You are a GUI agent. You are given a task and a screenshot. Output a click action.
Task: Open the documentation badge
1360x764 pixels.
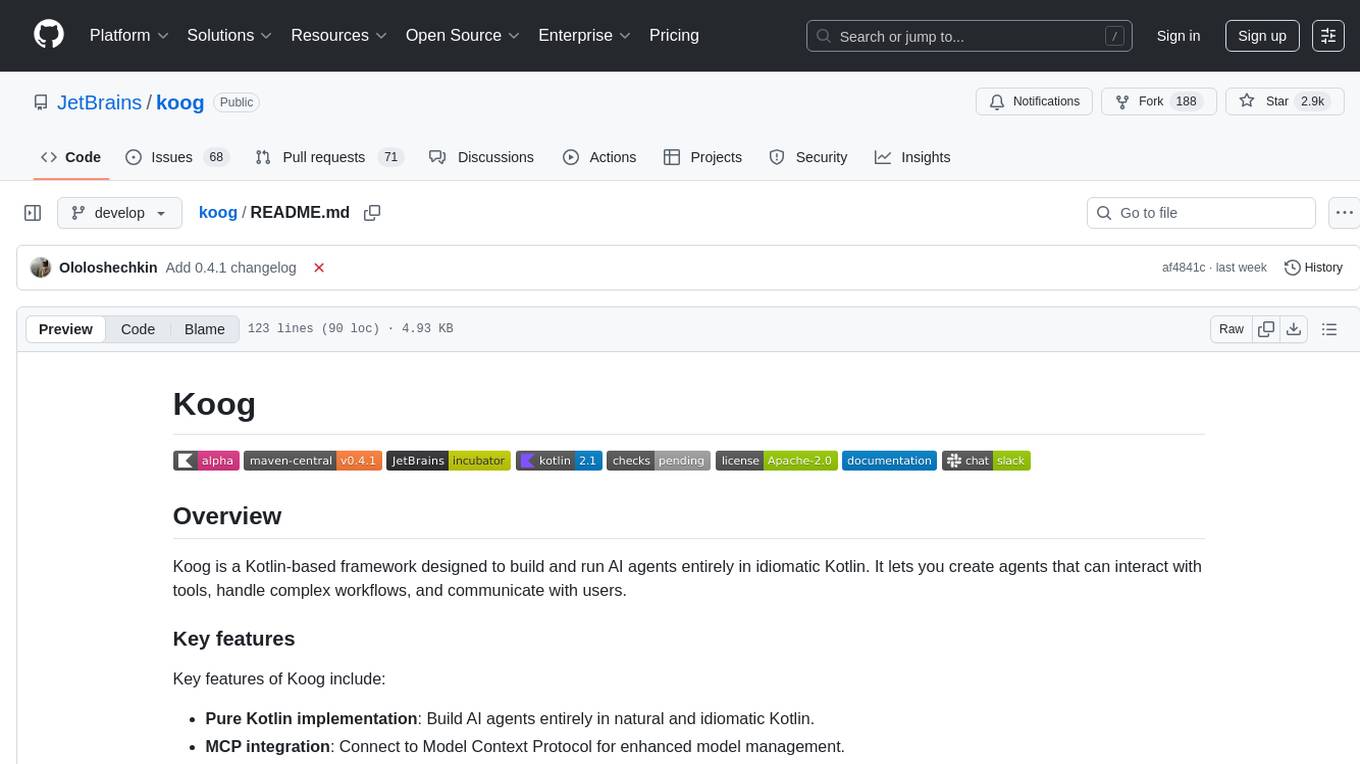click(x=889, y=461)
